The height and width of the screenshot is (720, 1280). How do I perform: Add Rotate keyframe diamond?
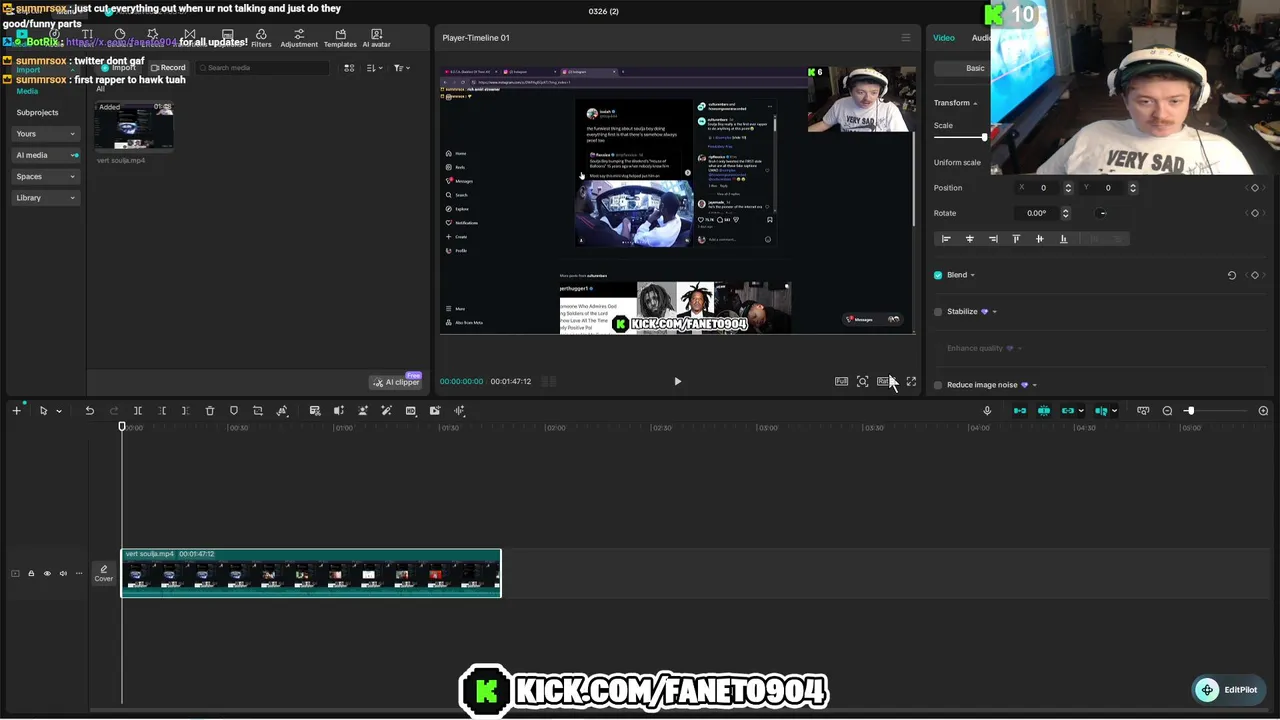[1255, 213]
